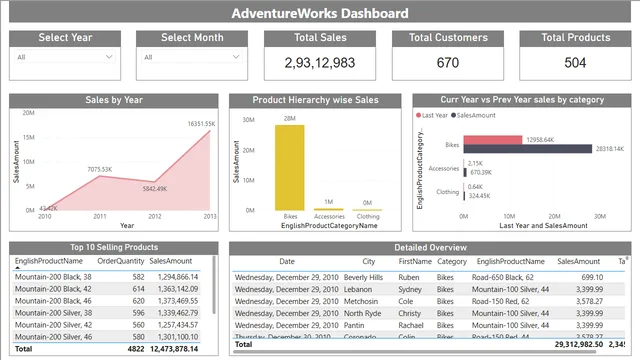
Task: Click the Christy first name cell
Action: point(409,313)
